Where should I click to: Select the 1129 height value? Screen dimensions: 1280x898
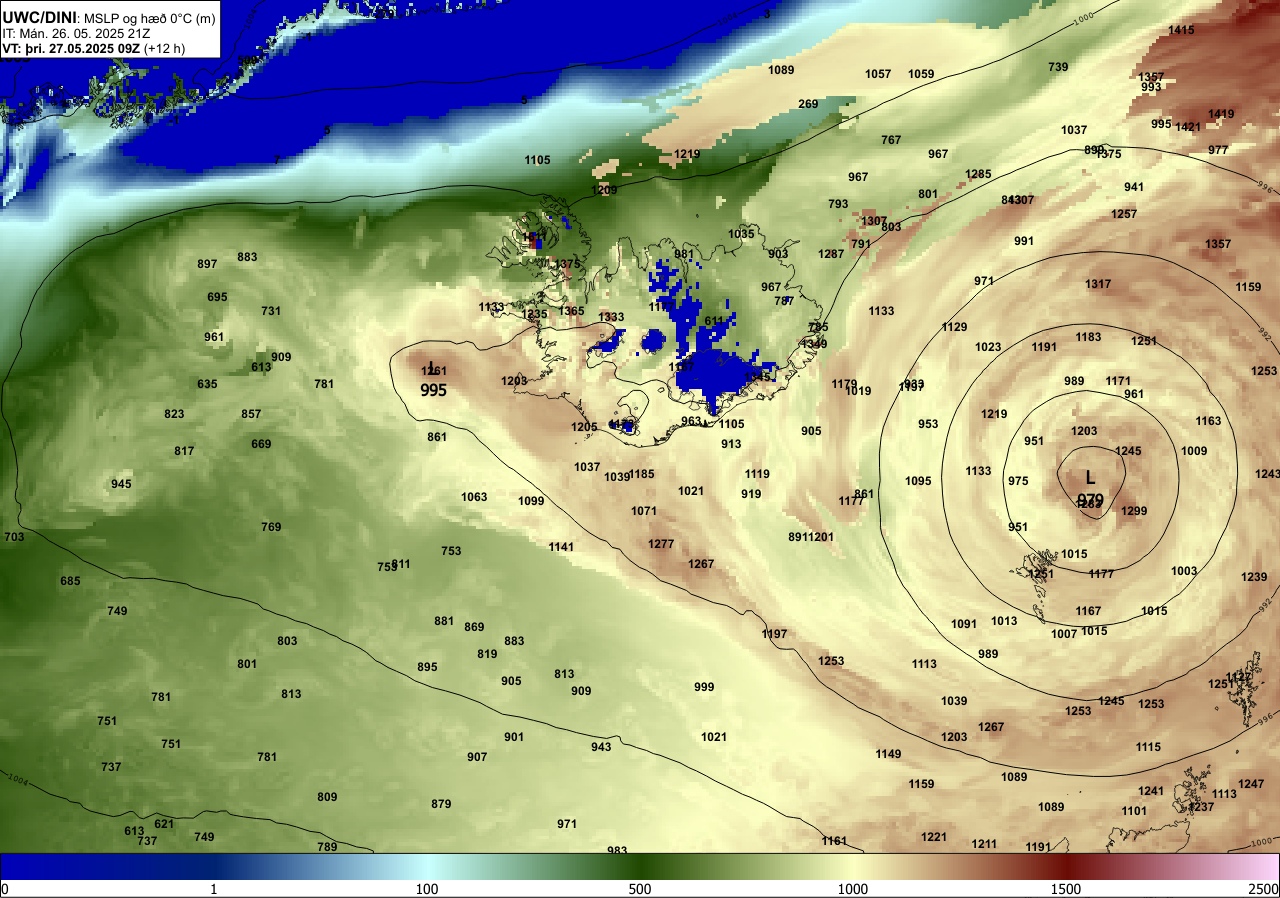954,327
